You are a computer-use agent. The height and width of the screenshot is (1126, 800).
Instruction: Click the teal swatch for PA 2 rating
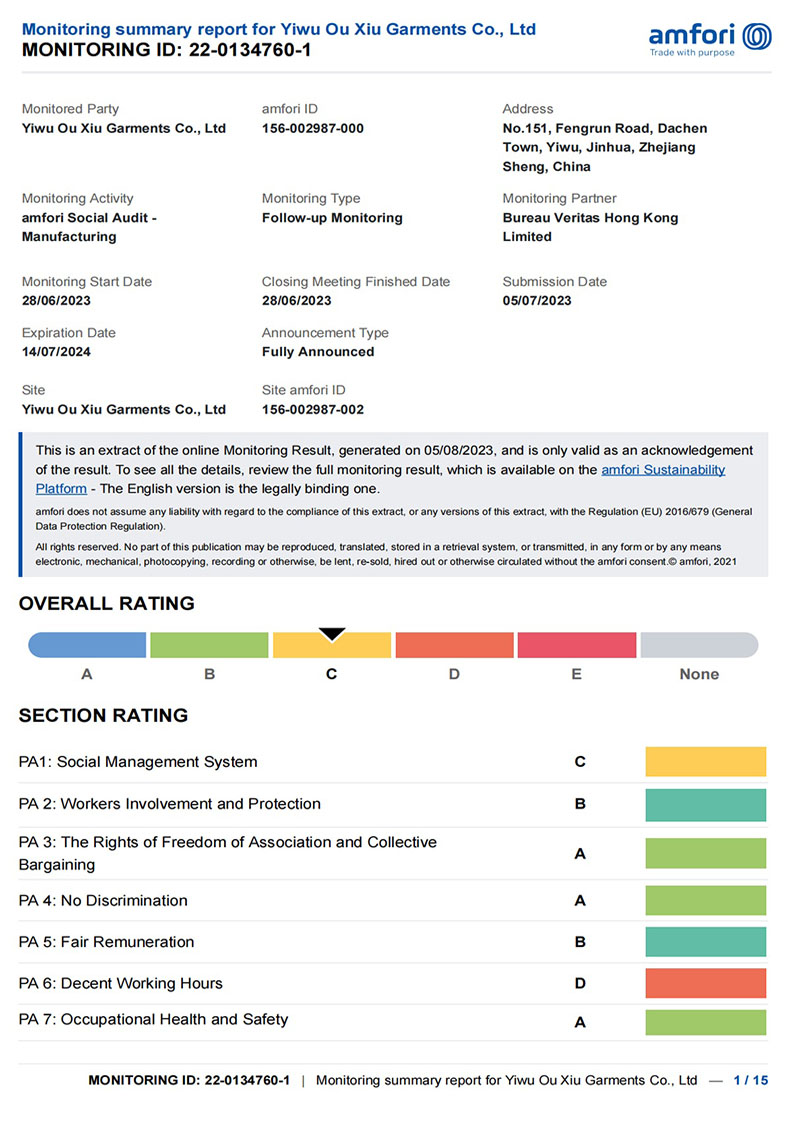[x=705, y=804]
